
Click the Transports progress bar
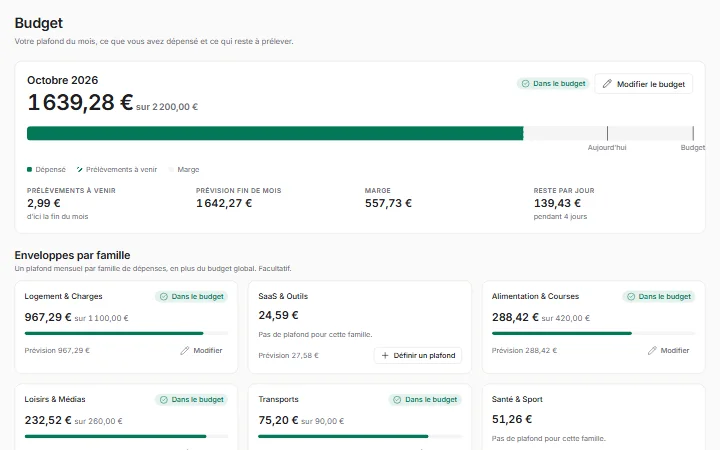click(360, 436)
